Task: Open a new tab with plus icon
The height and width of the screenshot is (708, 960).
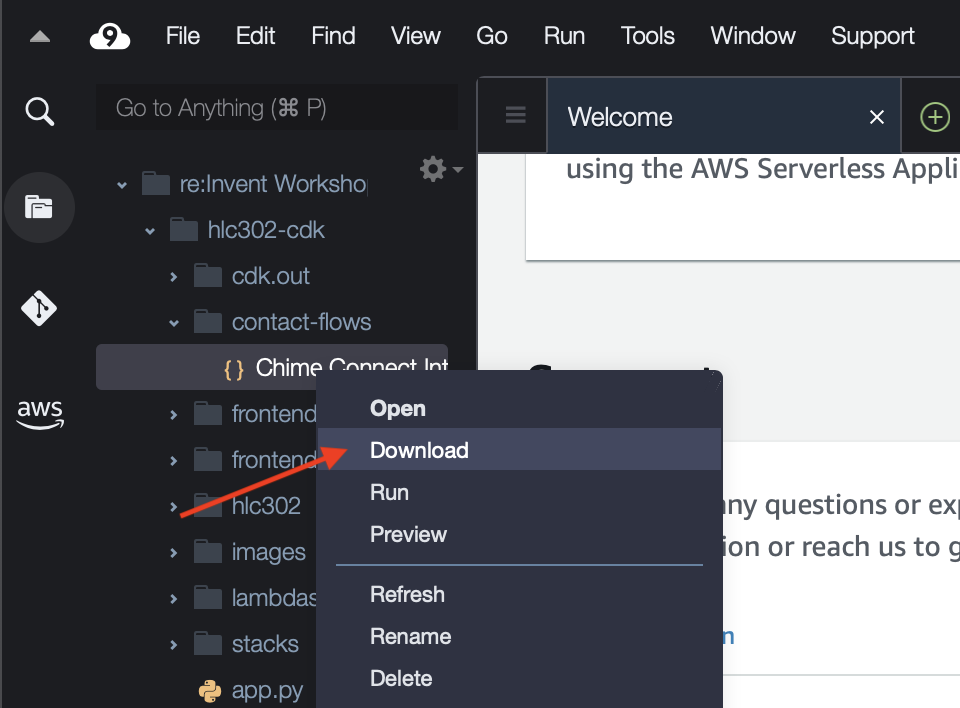Action: click(x=935, y=116)
